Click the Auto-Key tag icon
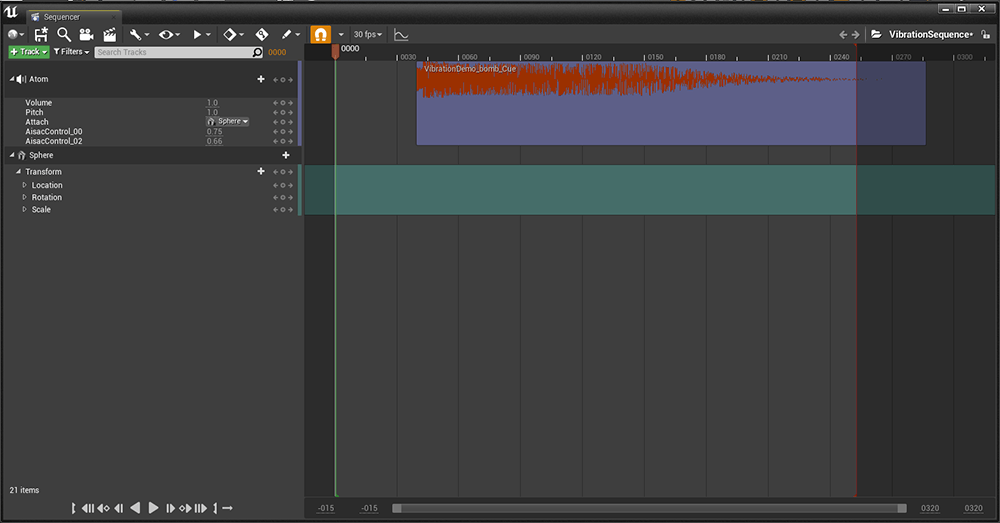 tap(261, 34)
